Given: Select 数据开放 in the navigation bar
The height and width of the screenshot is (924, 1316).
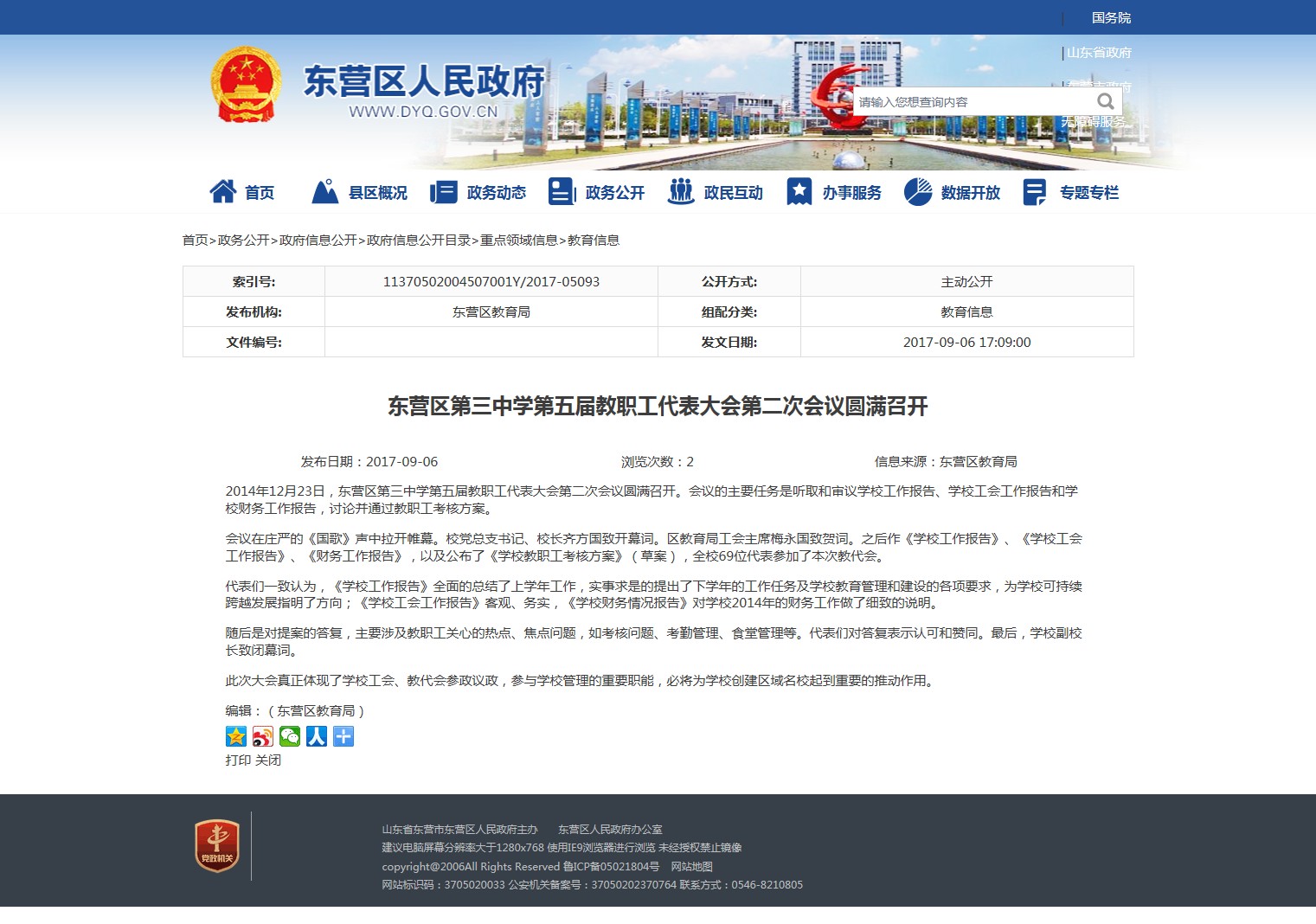Looking at the screenshot, I should click(953, 192).
